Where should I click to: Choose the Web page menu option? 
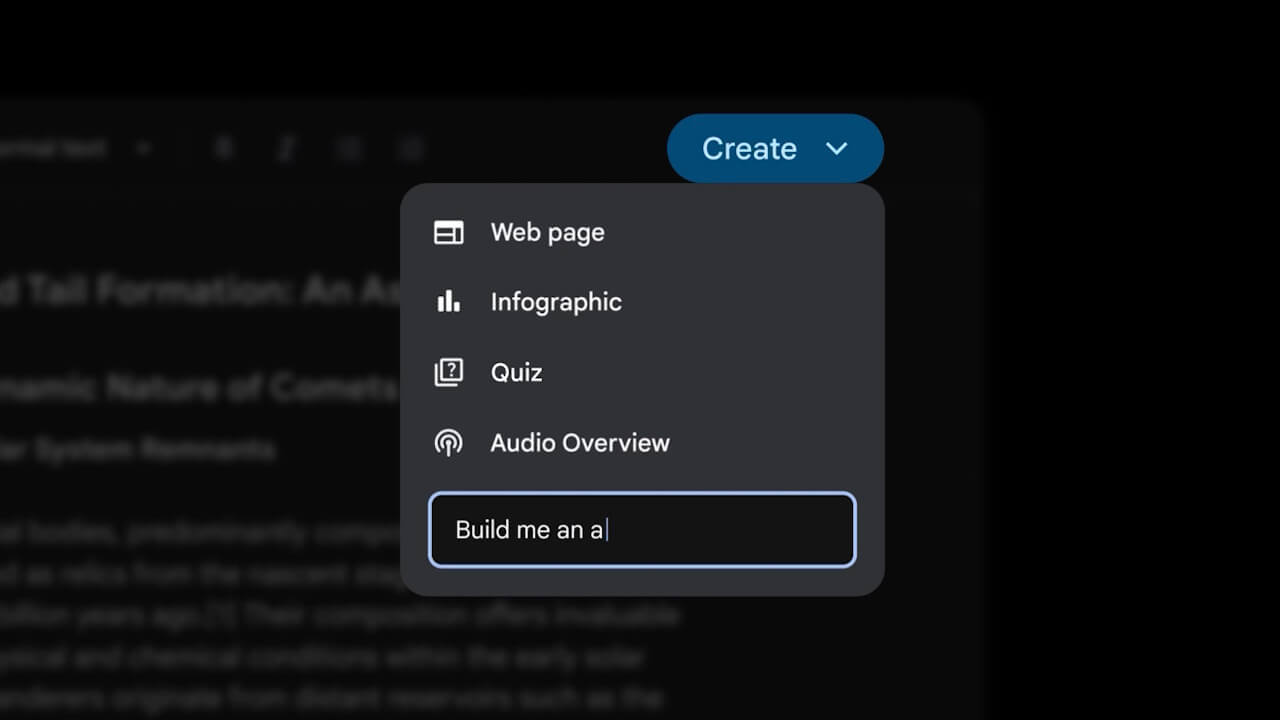pos(642,233)
